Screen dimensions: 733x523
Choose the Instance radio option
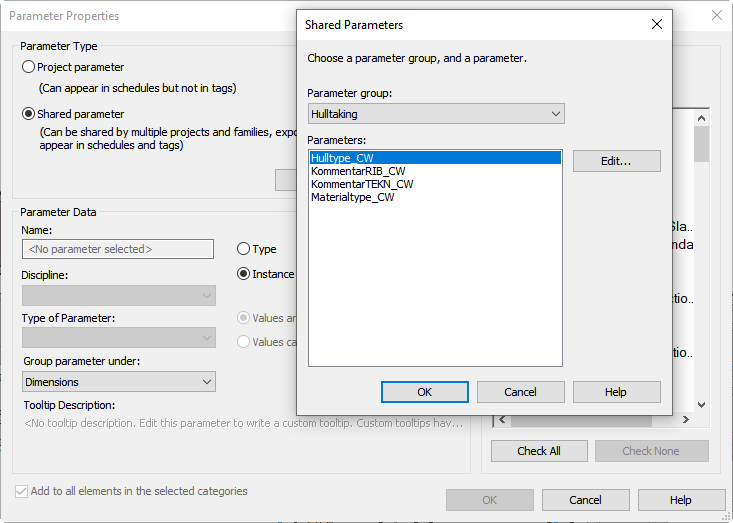pyautogui.click(x=244, y=274)
